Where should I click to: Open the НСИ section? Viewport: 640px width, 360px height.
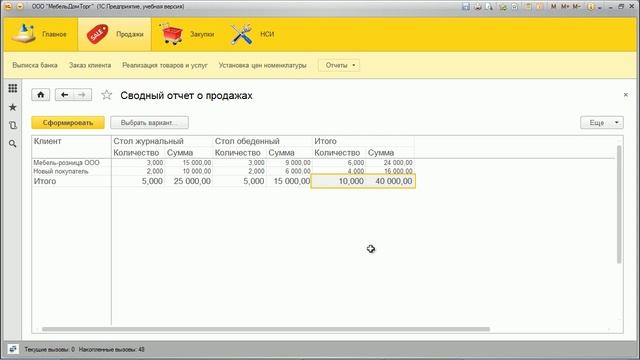[252, 34]
